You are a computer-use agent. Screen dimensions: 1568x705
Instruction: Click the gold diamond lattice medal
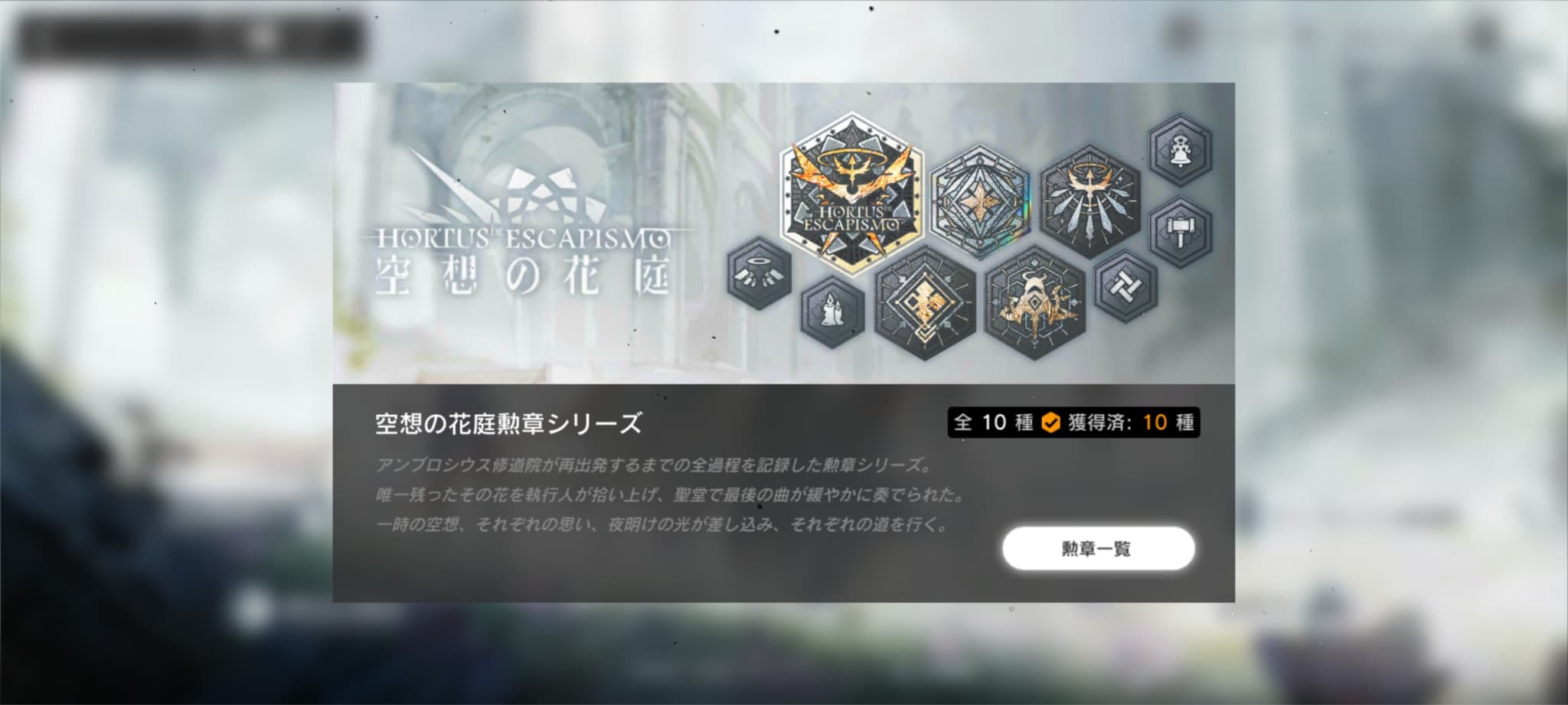coord(925,304)
